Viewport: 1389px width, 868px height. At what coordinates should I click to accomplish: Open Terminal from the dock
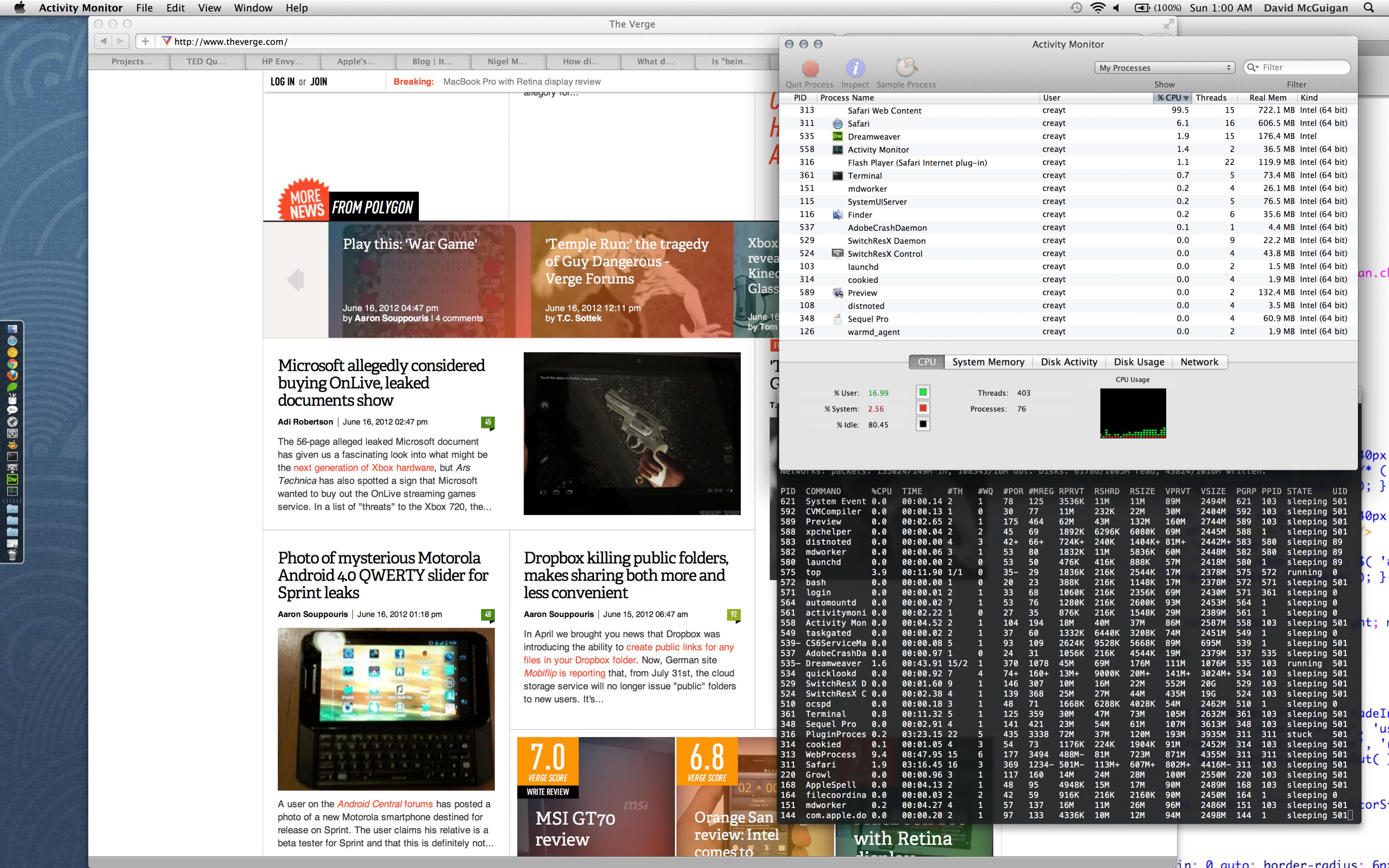point(12,456)
